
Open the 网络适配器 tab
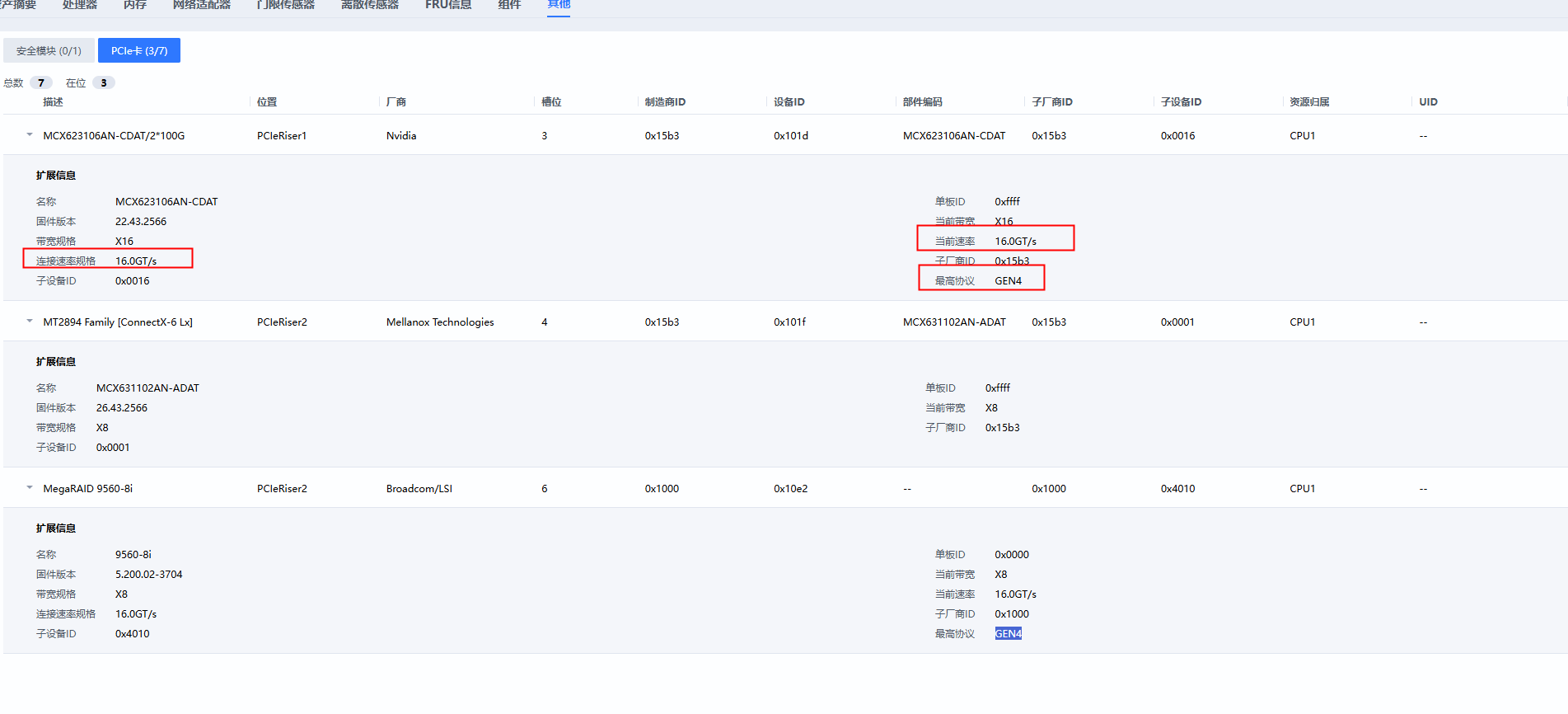point(202,5)
